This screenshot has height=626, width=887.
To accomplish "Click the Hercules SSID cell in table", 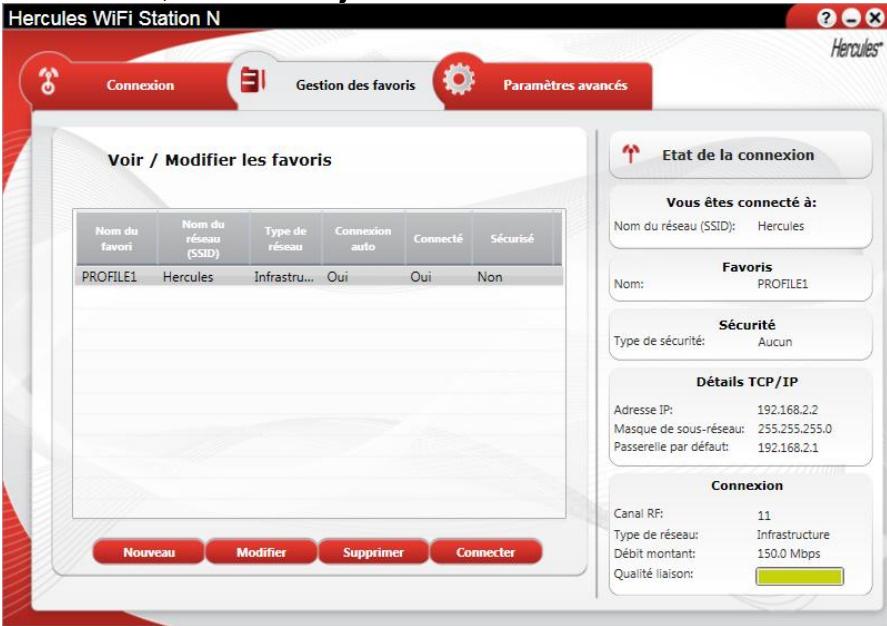I will tap(188, 277).
